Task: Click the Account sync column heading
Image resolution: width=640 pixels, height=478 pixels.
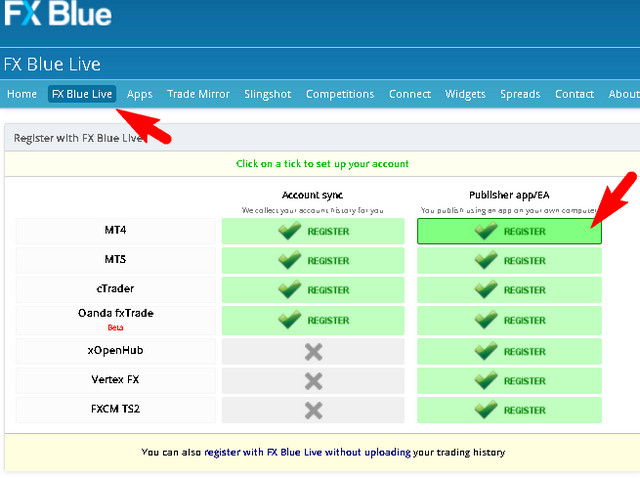Action: 313,195
